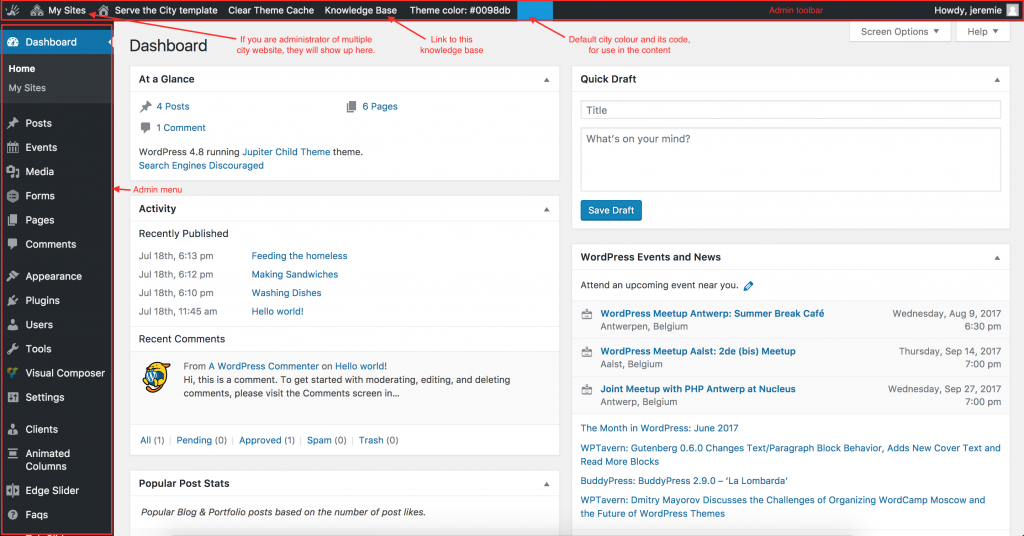Collapse the Quick Draft panel

tap(996, 79)
